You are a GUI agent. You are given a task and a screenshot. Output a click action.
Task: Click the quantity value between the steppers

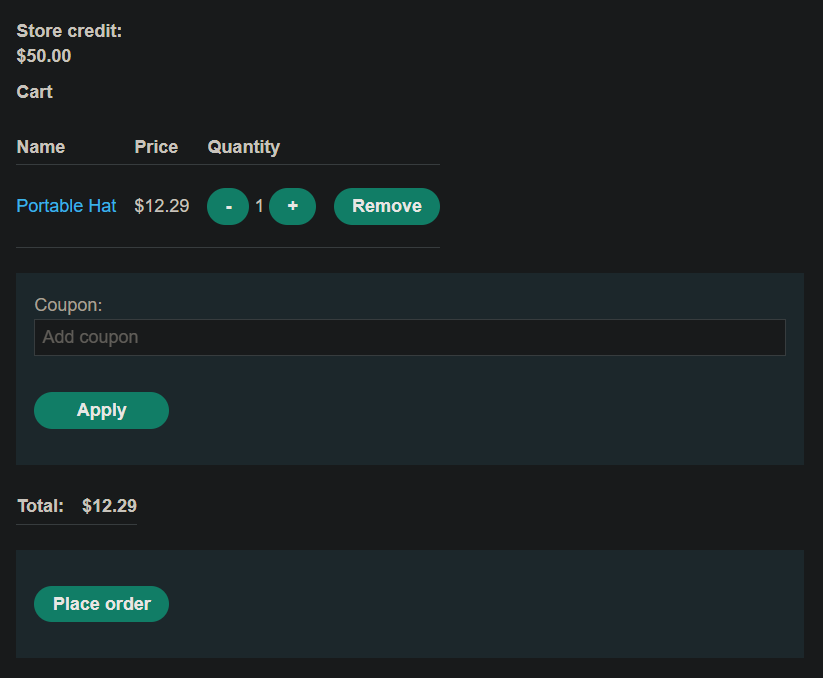click(x=259, y=206)
